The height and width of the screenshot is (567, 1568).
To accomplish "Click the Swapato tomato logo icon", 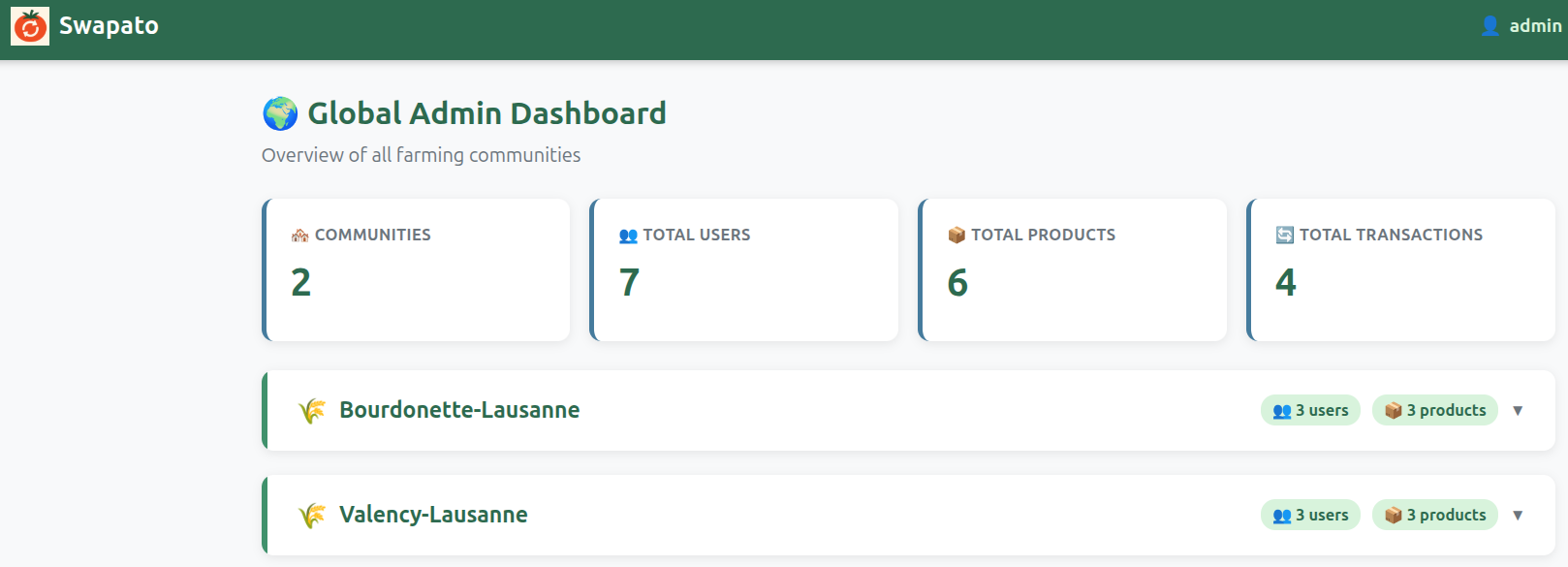I will point(30,26).
